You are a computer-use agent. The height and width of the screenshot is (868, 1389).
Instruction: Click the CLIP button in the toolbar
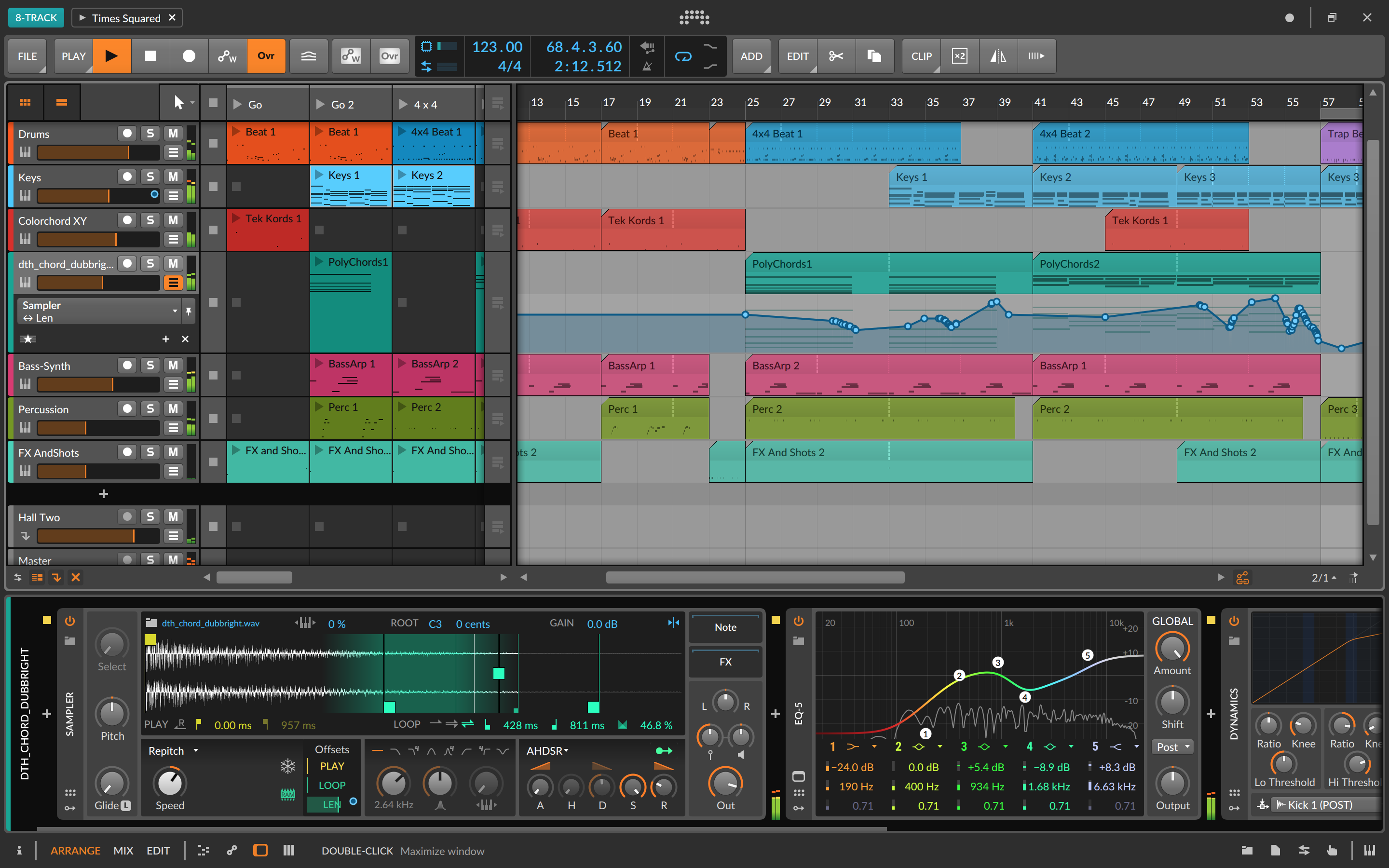921,55
